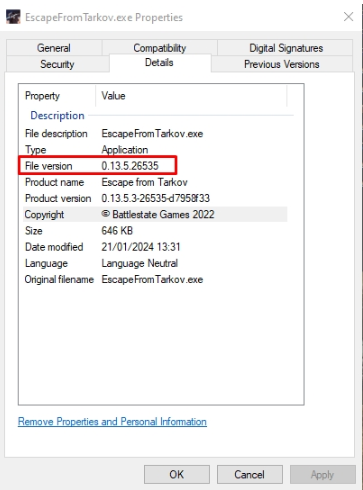The height and width of the screenshot is (490, 363).
Task: Click the Apply button
Action: pos(323,474)
